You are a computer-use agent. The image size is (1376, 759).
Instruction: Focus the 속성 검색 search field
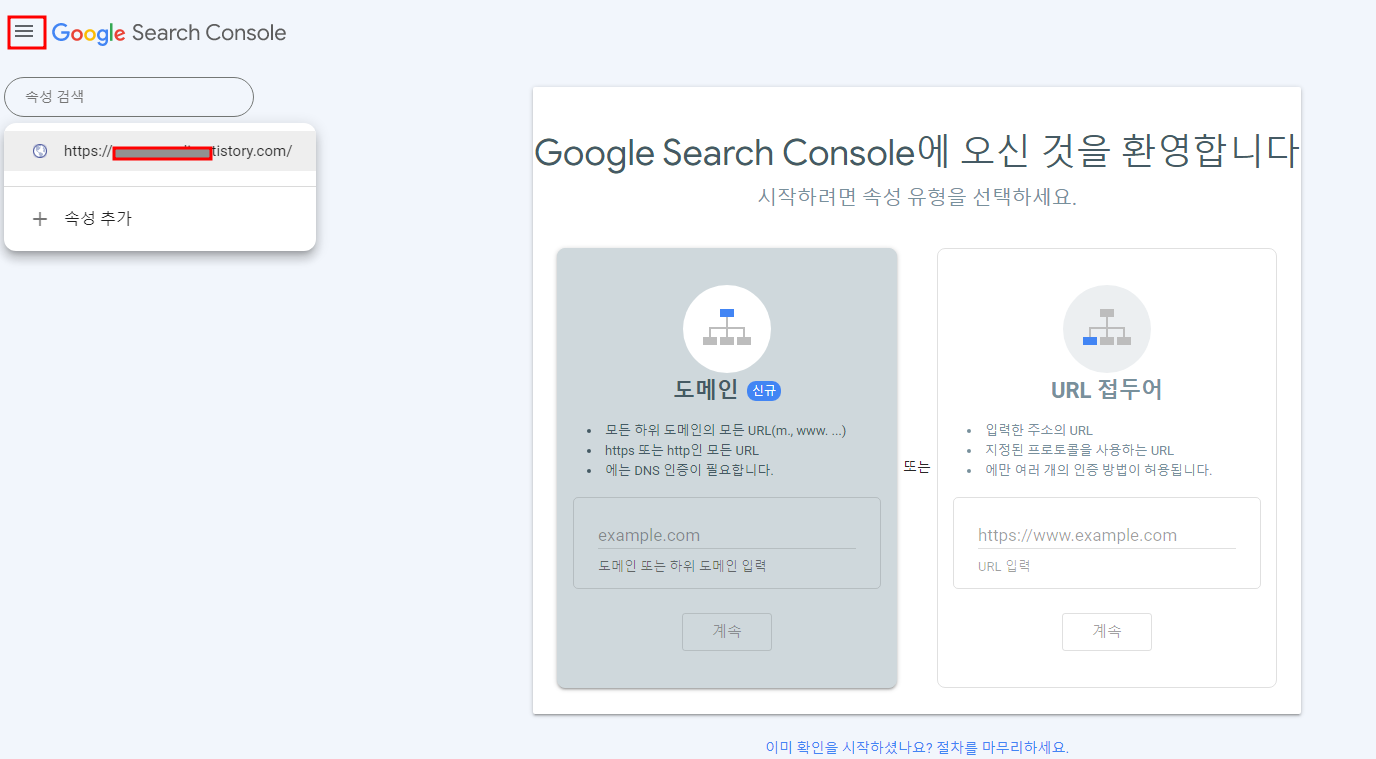click(x=129, y=97)
